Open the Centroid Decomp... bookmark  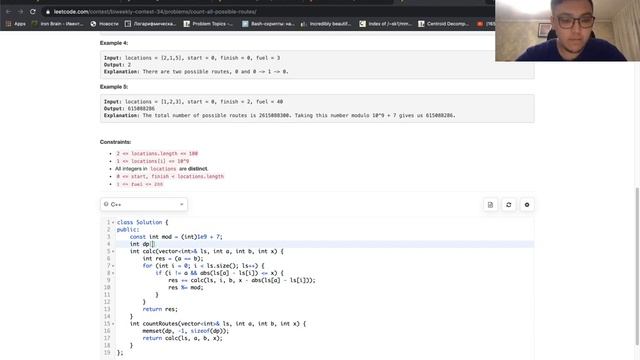(444, 24)
